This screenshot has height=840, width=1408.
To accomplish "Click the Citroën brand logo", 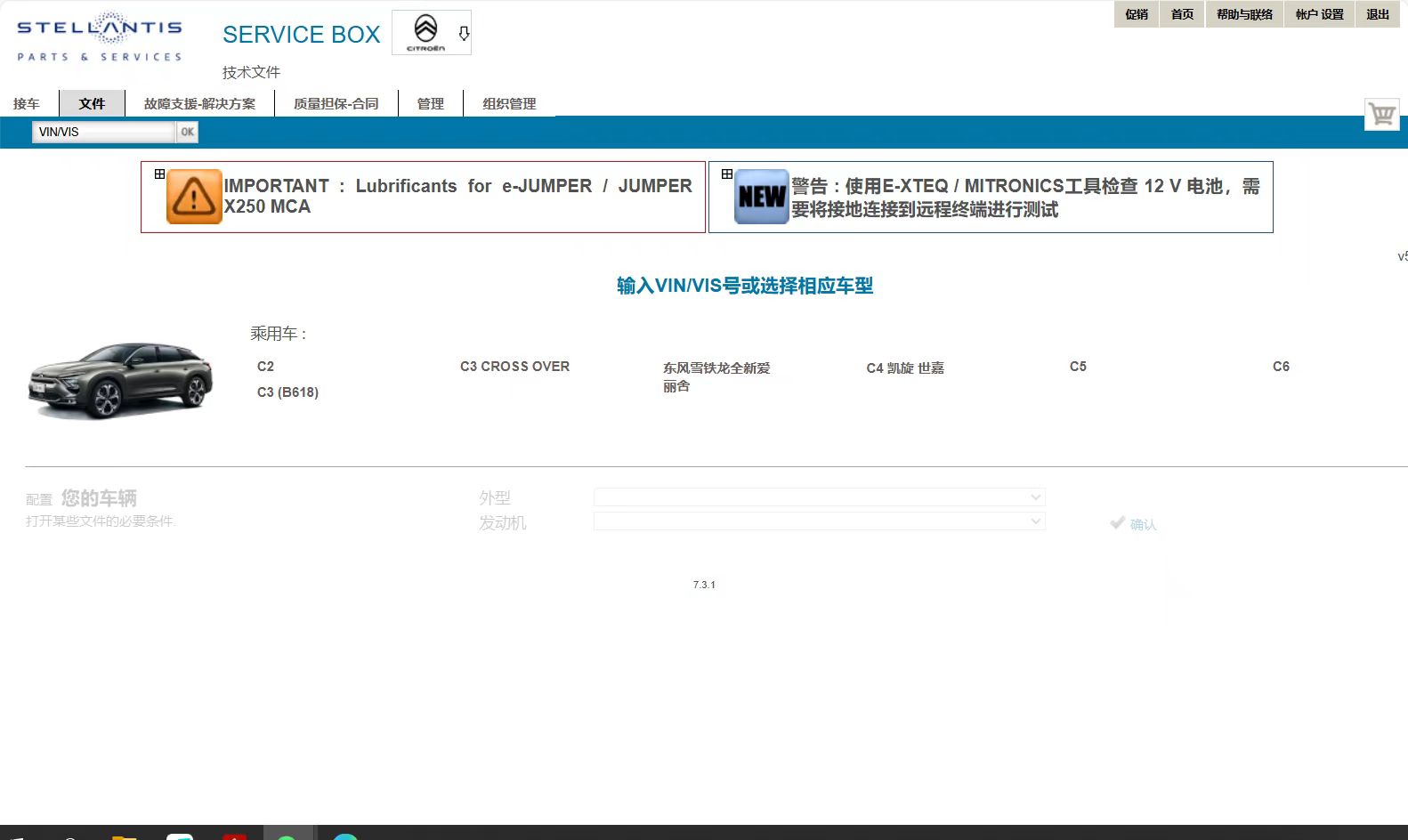I will [425, 32].
